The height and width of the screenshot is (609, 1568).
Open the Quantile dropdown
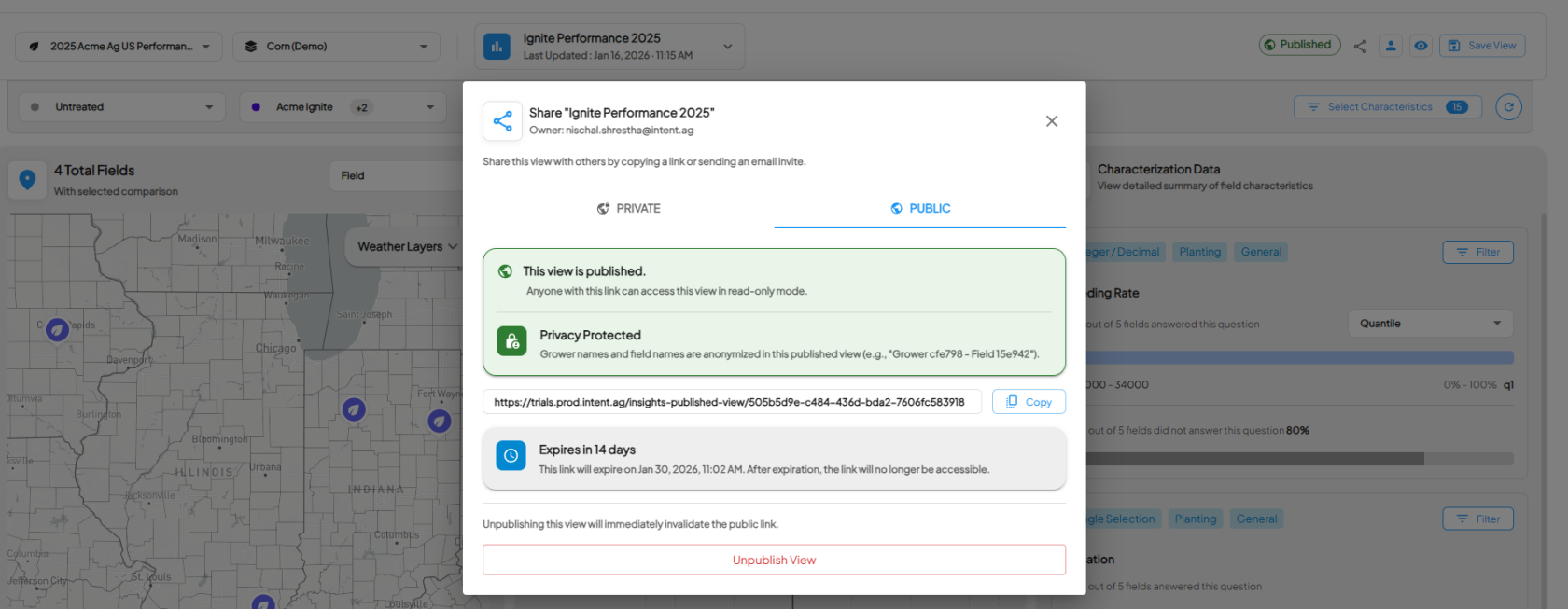tap(1430, 324)
